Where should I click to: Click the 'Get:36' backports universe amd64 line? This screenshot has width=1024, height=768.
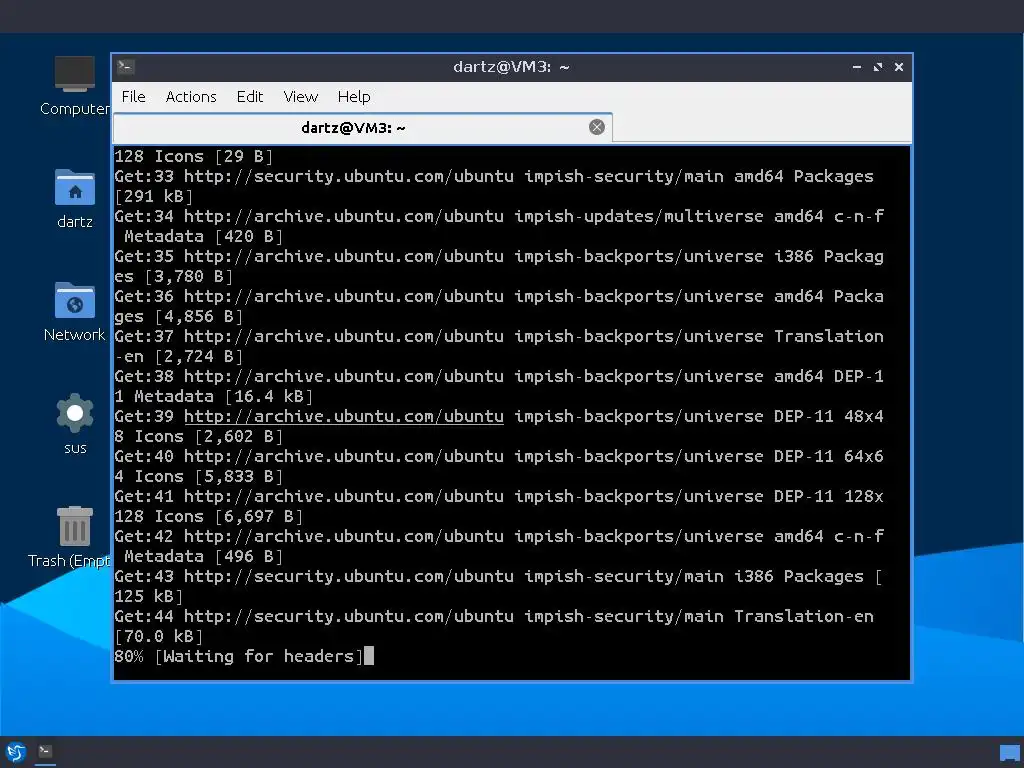coord(499,296)
